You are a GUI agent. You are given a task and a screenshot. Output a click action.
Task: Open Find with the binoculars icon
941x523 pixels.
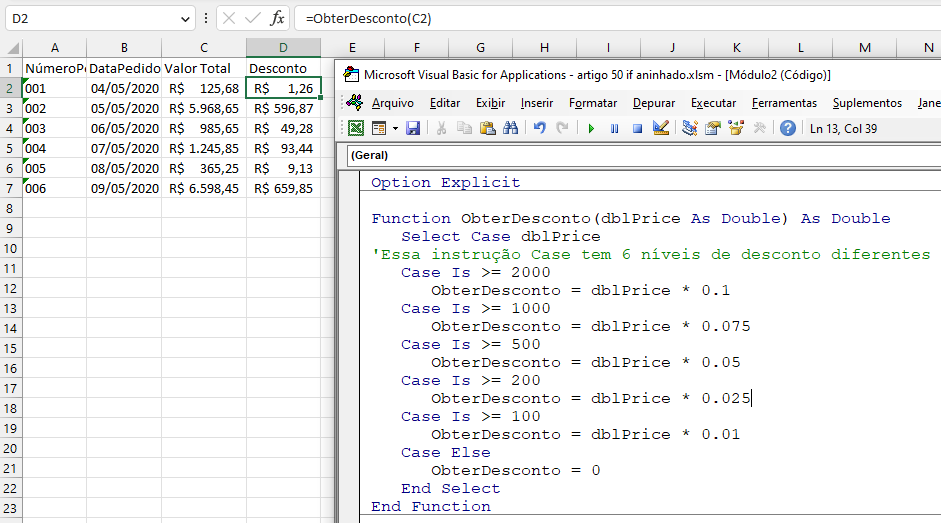click(x=510, y=128)
